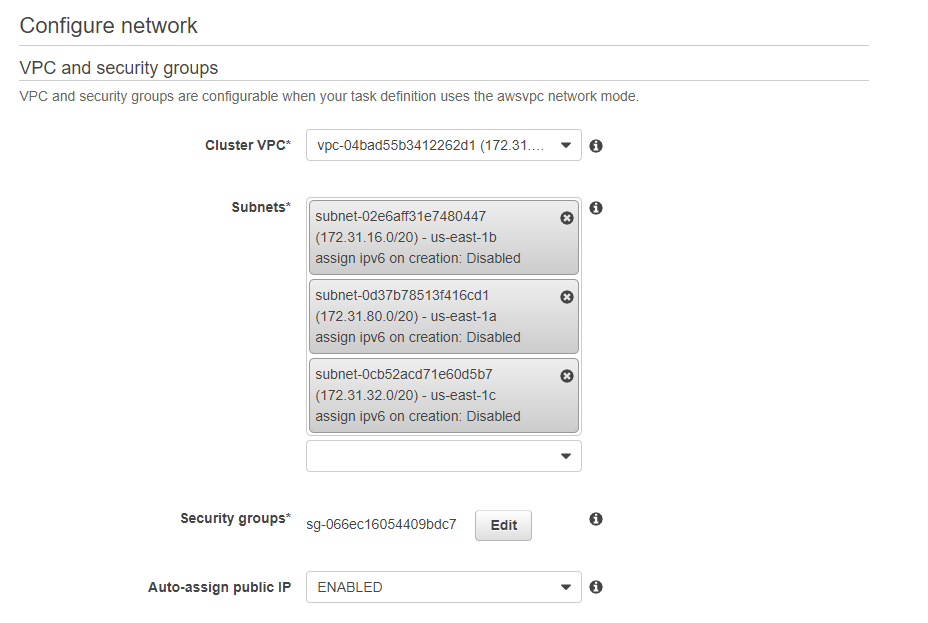928x623 pixels.
Task: Open the empty subnet selection dropdown
Action: [444, 456]
